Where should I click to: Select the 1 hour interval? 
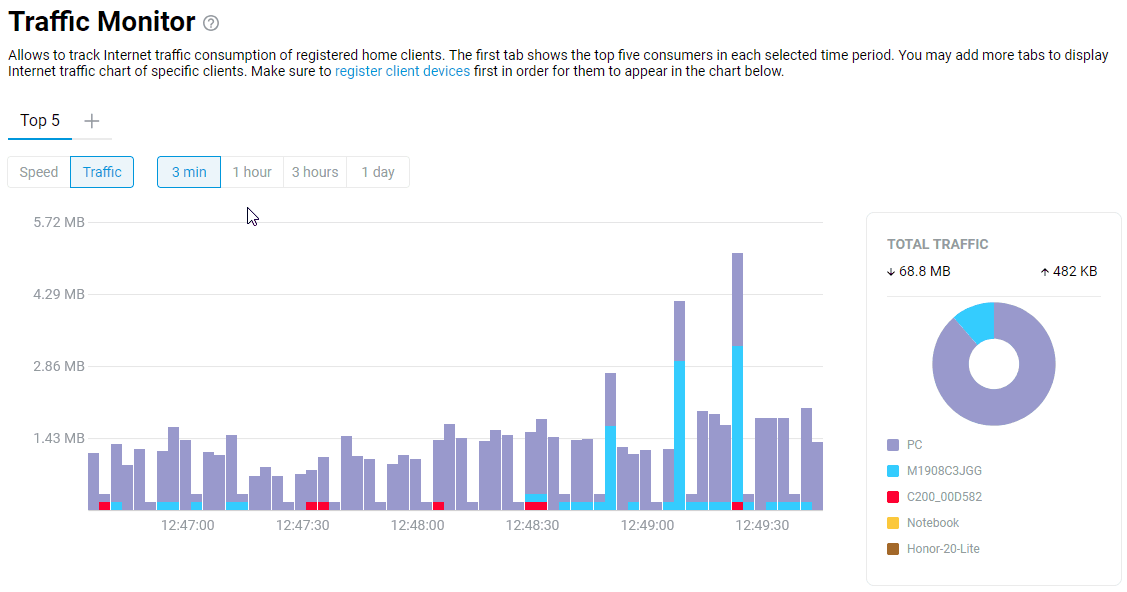pyautogui.click(x=252, y=172)
